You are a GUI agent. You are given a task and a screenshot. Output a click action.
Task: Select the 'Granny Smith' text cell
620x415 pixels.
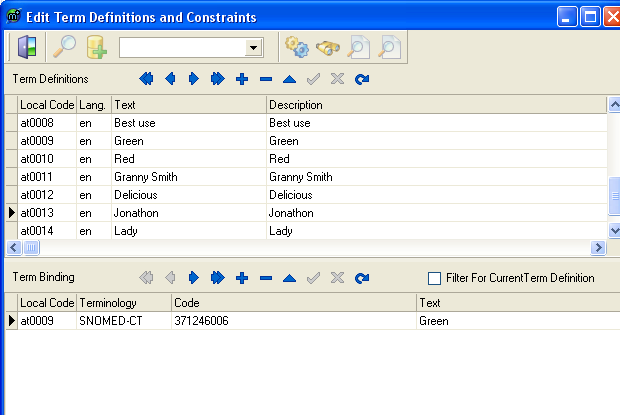click(189, 177)
